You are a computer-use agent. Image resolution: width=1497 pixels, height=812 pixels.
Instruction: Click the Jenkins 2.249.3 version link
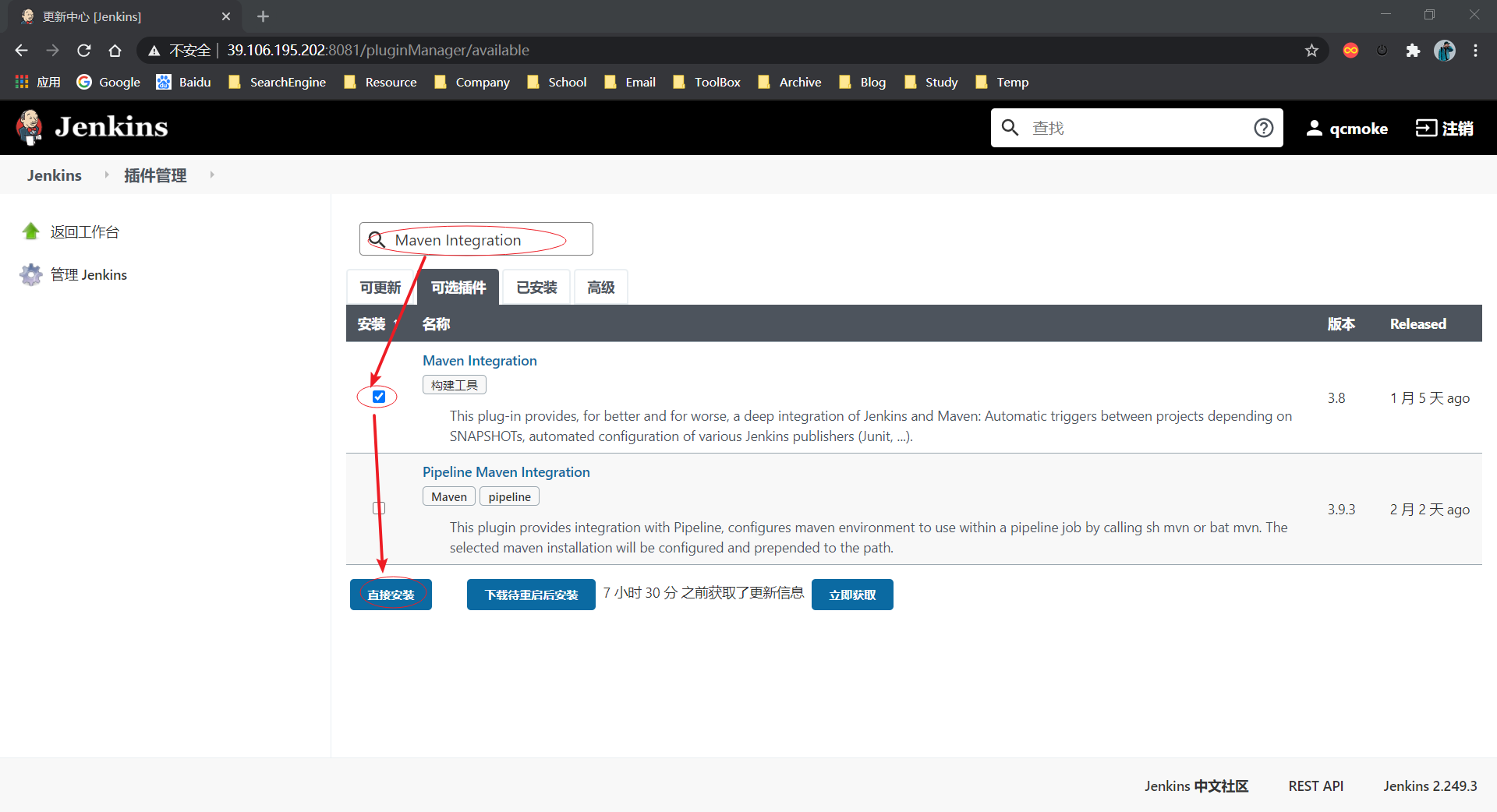(1430, 786)
